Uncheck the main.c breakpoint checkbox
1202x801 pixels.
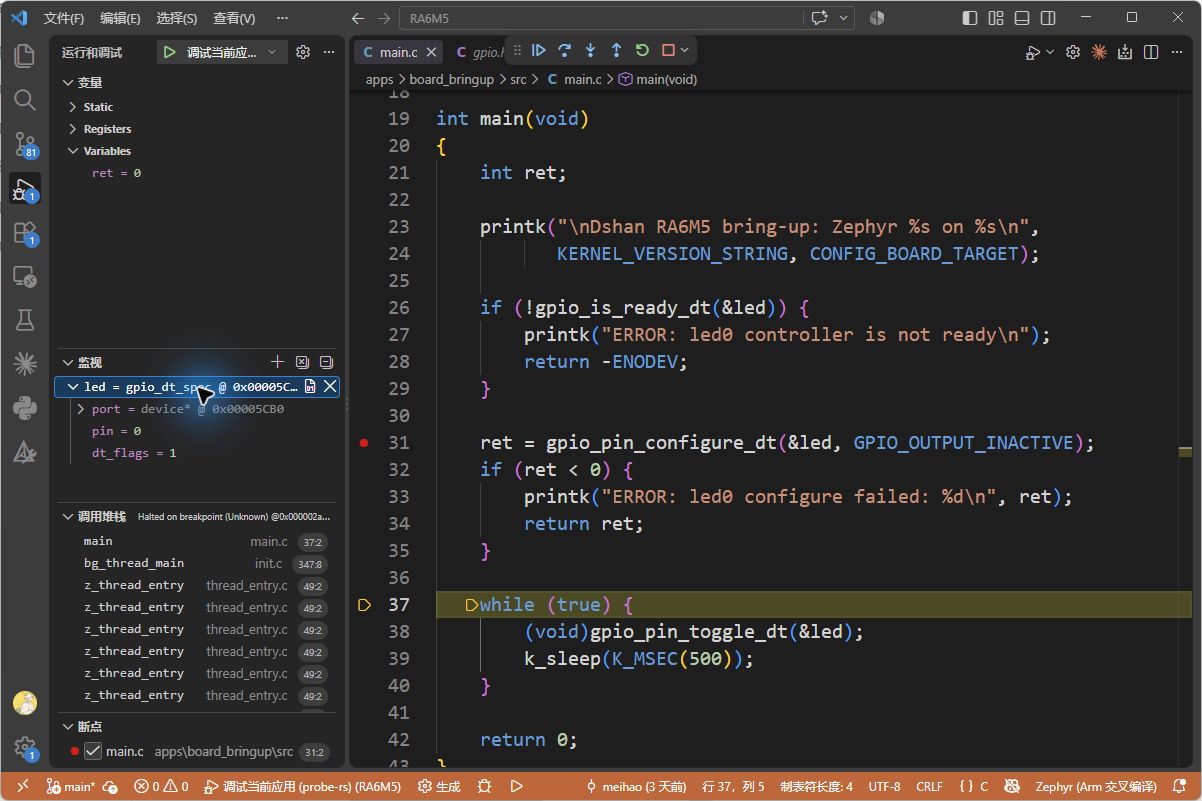(x=93, y=751)
